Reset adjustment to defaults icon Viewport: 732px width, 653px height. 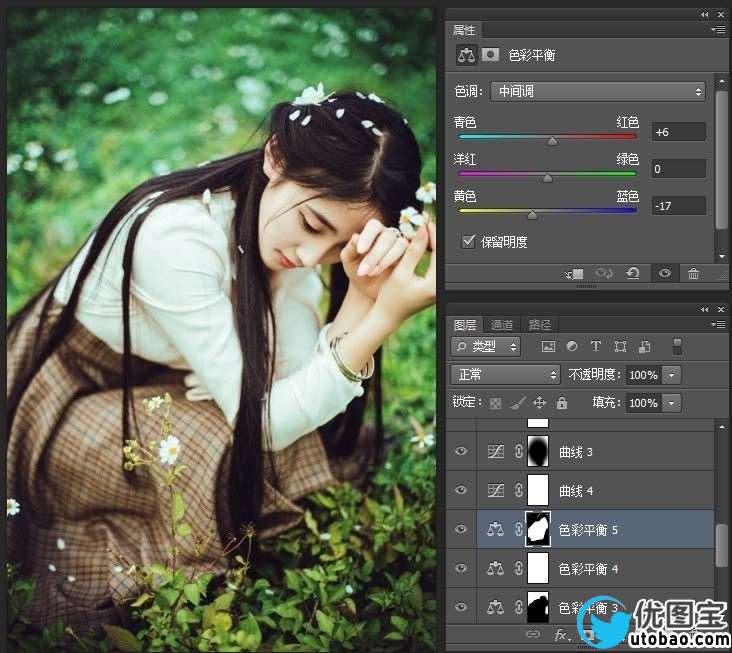click(633, 273)
